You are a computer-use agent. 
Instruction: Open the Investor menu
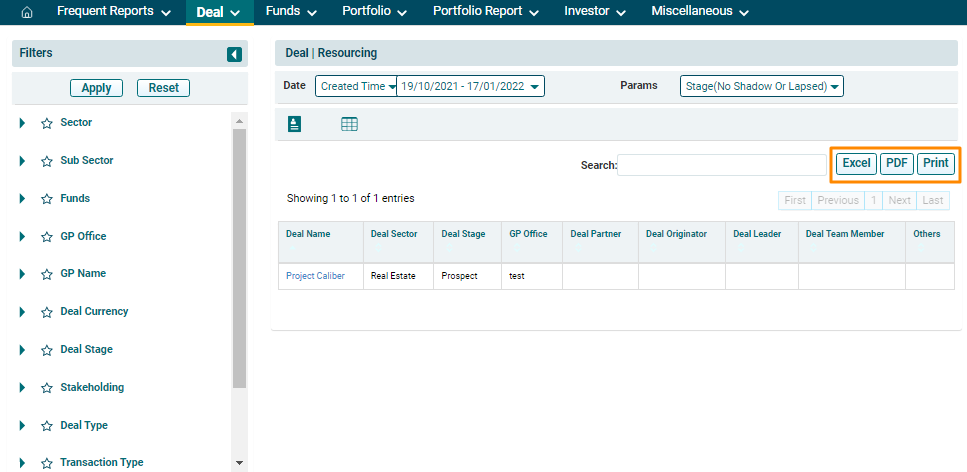click(x=594, y=12)
